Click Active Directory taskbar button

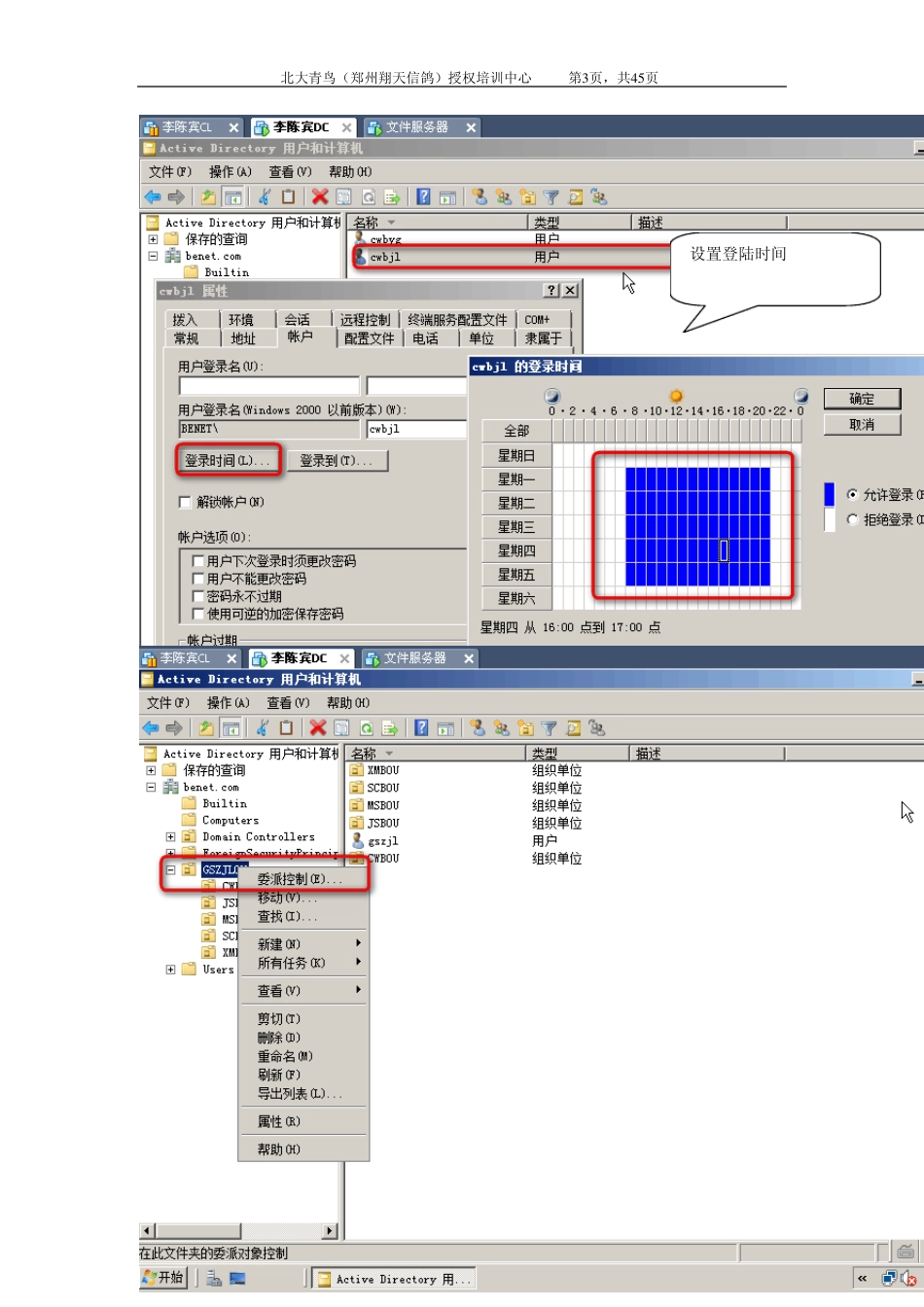[394, 1280]
